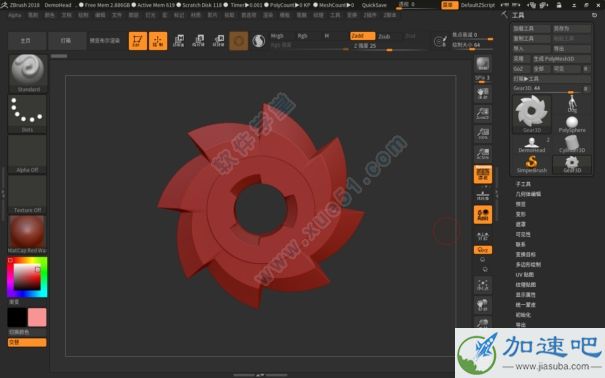Select the PolySphere tool thumbnail
Image resolution: width=605 pixels, height=378 pixels.
tap(572, 124)
